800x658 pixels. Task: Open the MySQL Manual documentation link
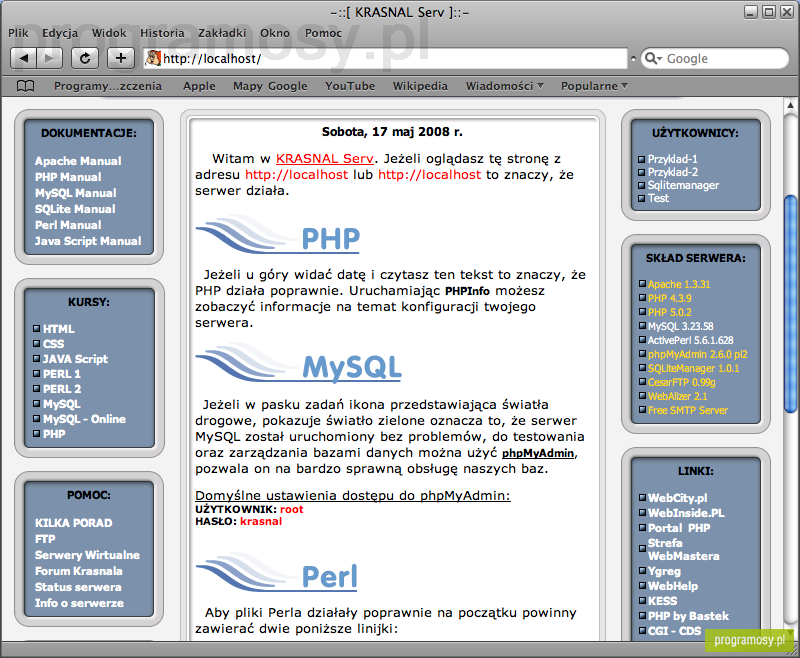76,193
